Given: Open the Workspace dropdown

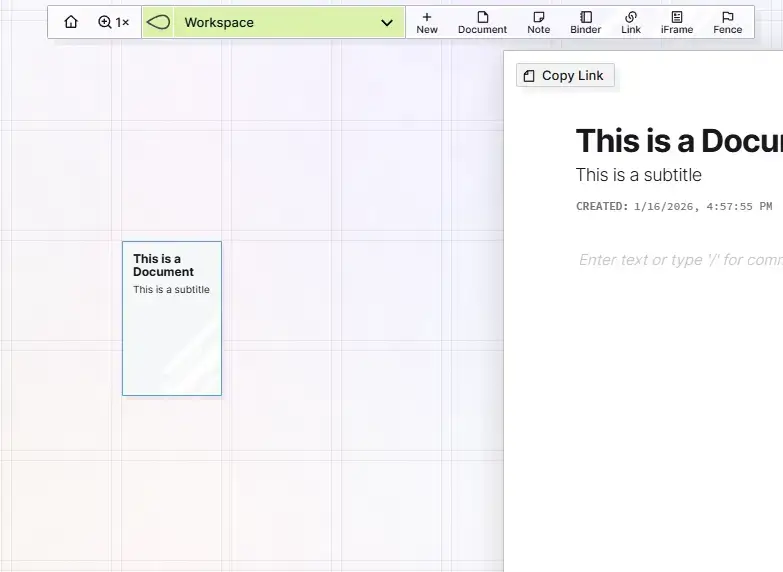Looking at the screenshot, I should 274,22.
